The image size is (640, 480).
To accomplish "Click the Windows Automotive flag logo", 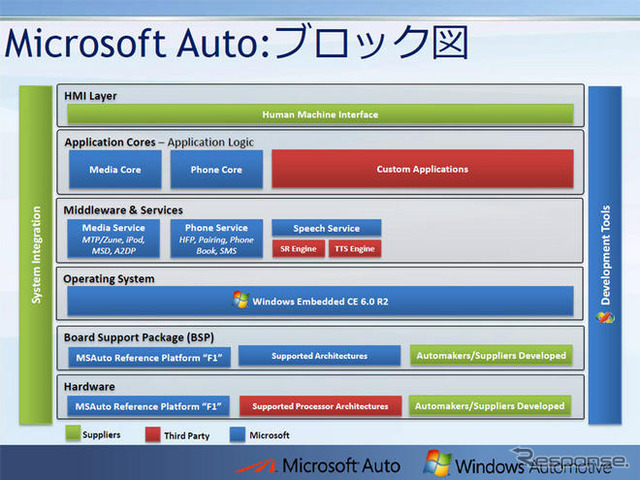I will 438,463.
